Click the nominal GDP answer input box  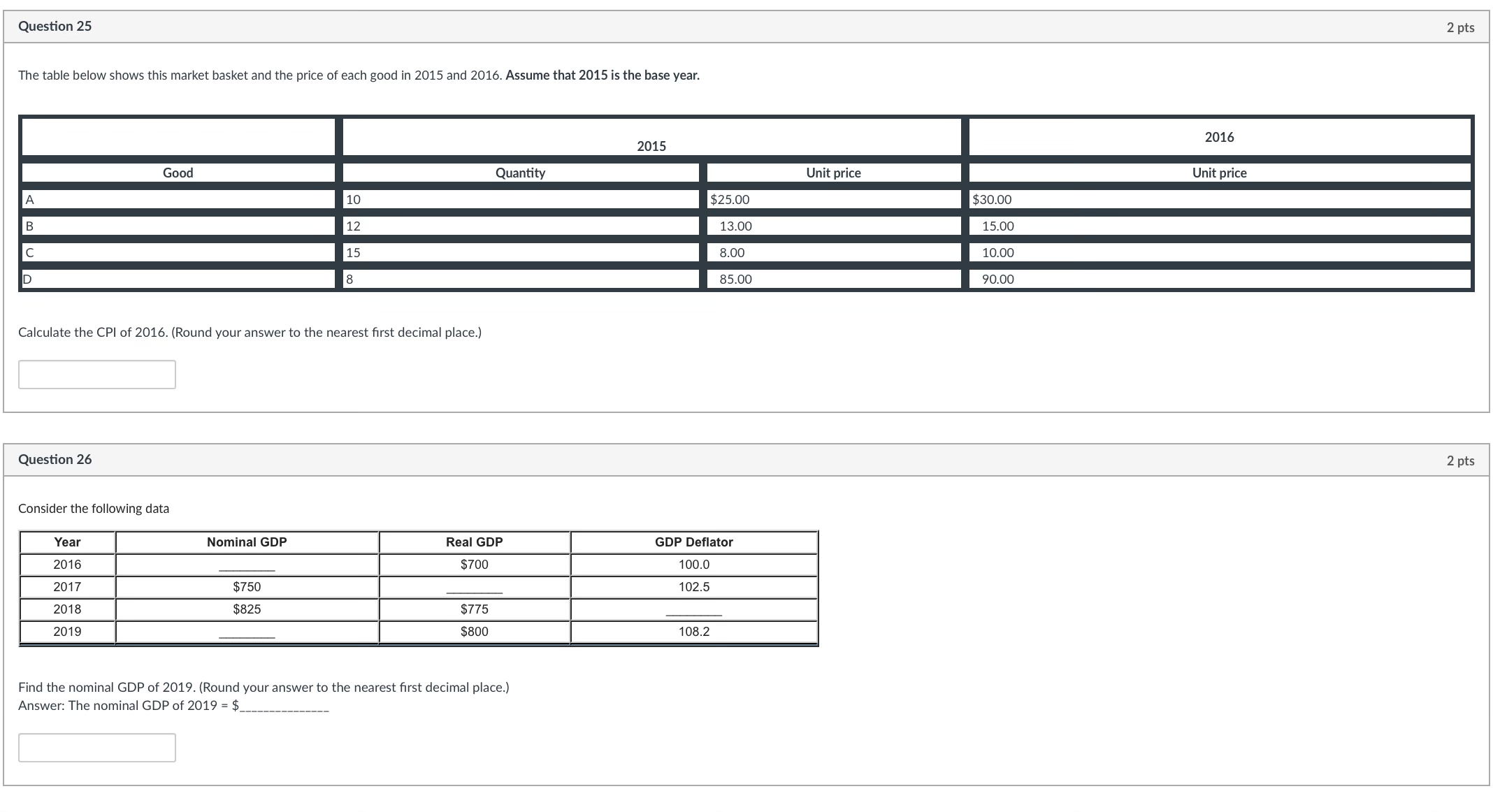click(x=96, y=748)
